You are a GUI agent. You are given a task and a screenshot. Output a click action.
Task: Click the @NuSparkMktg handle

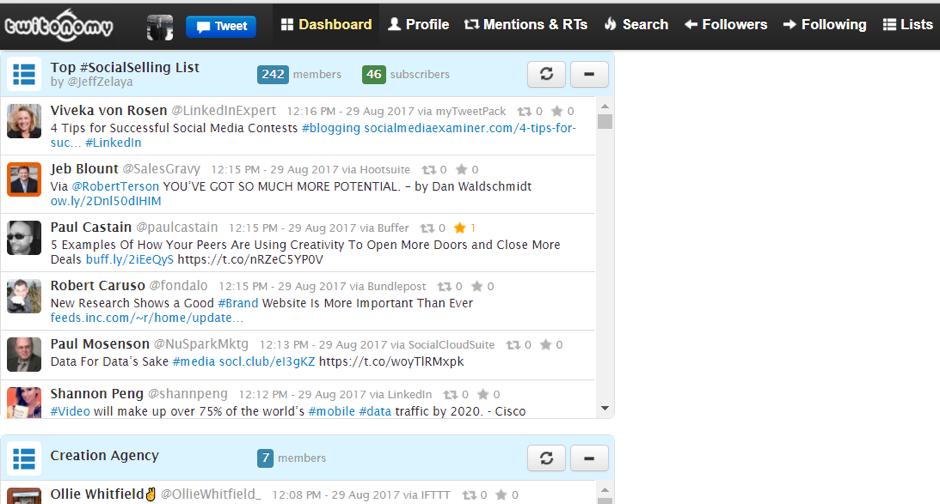(x=201, y=345)
